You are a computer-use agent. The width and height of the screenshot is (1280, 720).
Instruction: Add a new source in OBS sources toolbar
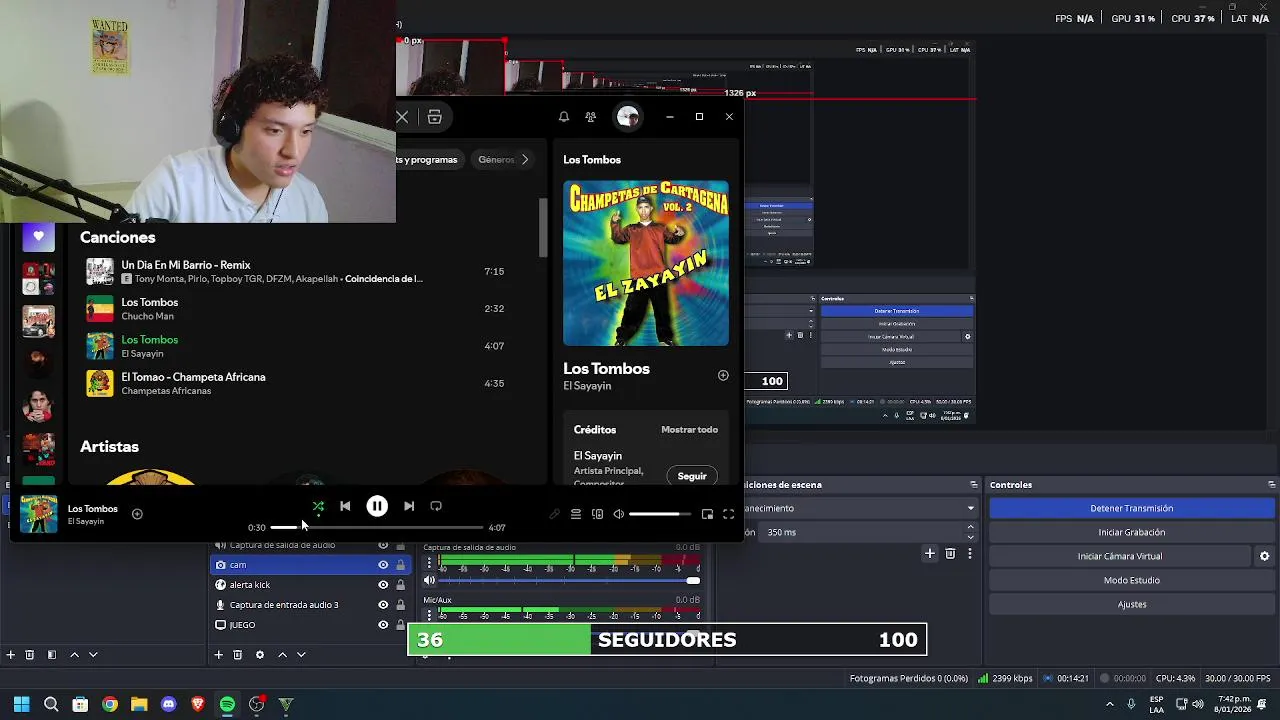(218, 655)
